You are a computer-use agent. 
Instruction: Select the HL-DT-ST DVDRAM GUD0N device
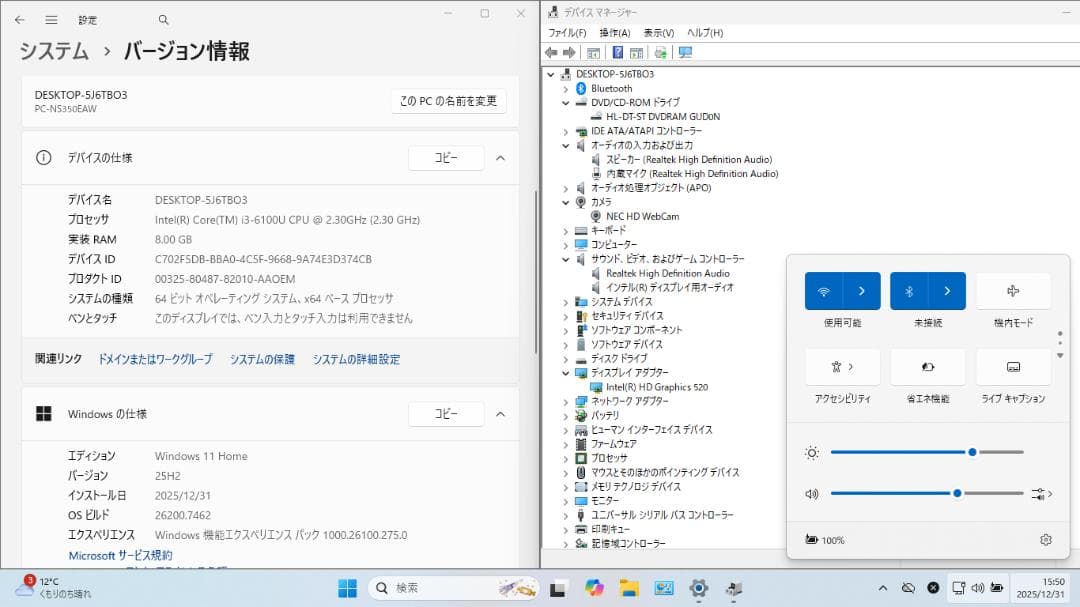pyautogui.click(x=662, y=116)
